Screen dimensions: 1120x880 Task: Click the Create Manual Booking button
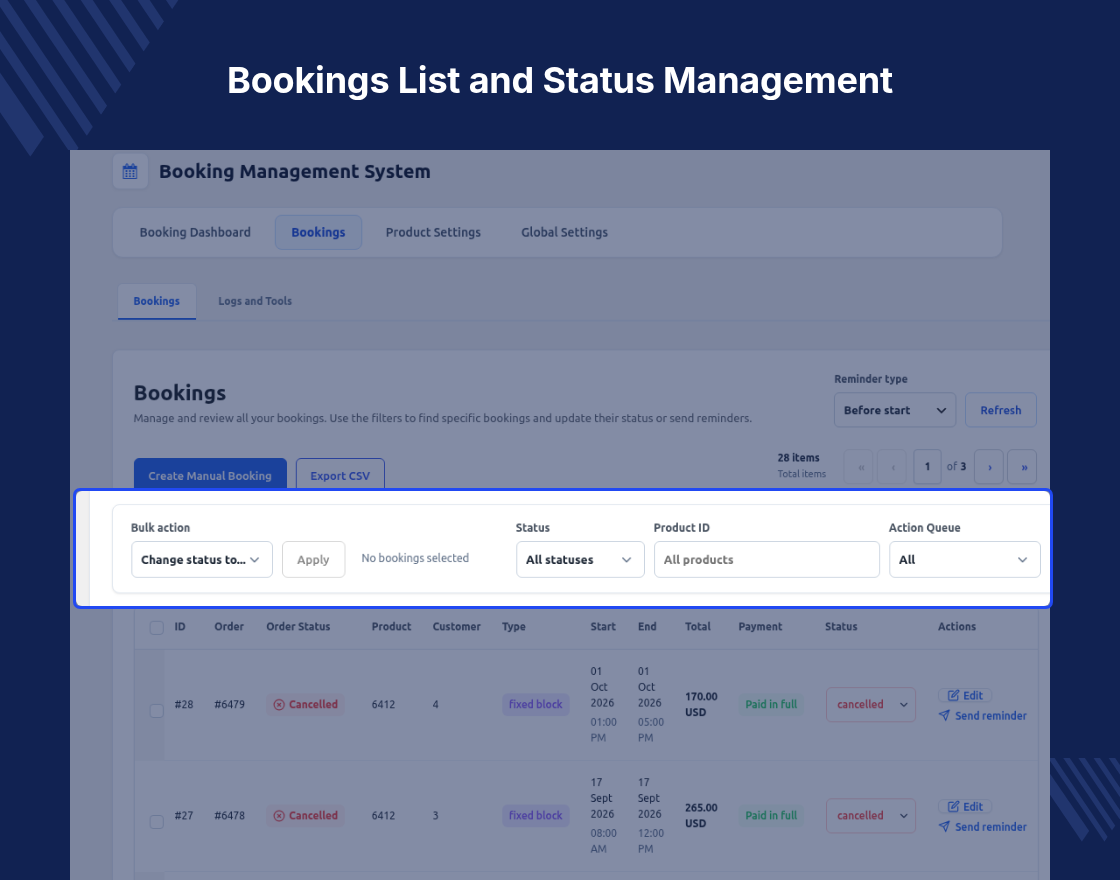pyautogui.click(x=210, y=475)
